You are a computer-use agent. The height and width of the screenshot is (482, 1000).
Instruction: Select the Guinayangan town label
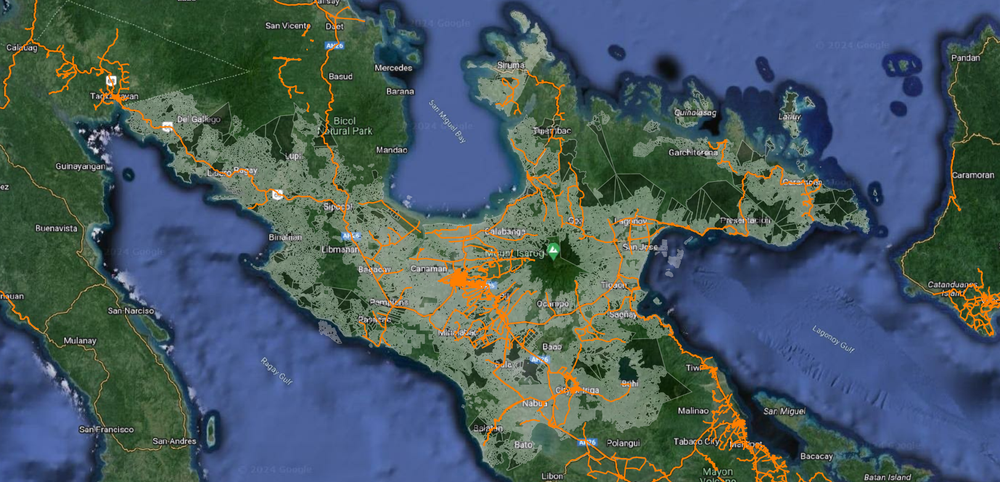(x=80, y=166)
